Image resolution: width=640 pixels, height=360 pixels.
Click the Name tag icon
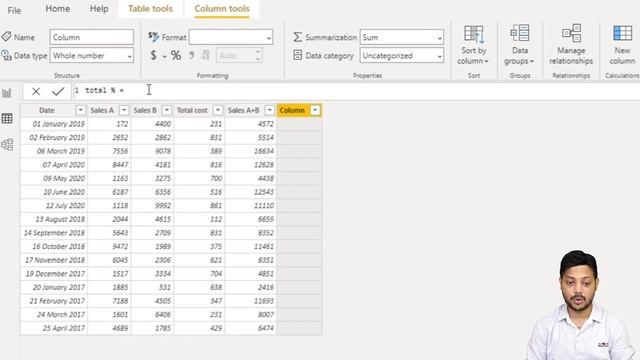coord(6,37)
